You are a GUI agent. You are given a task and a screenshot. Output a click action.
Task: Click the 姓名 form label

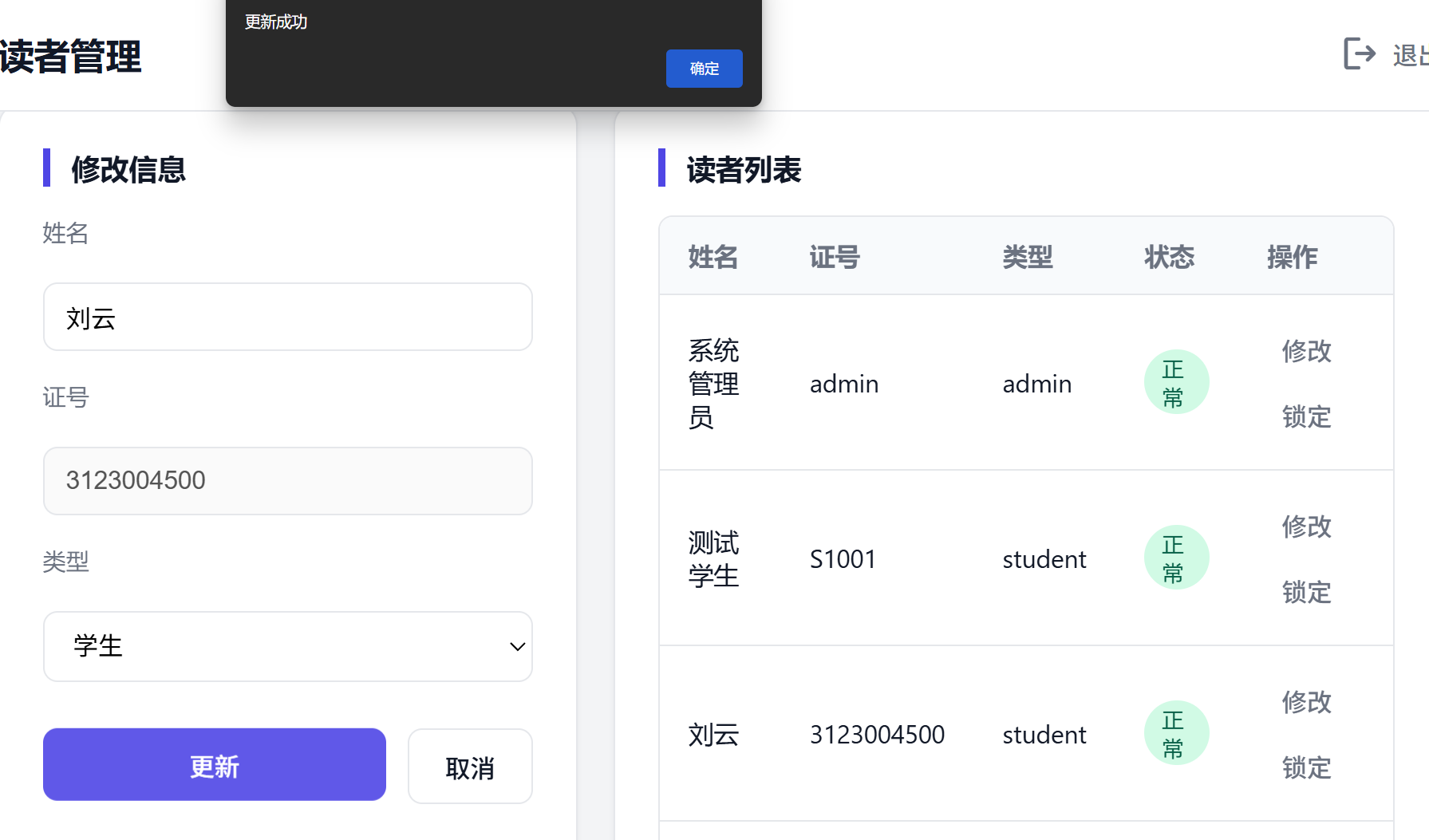(65, 233)
